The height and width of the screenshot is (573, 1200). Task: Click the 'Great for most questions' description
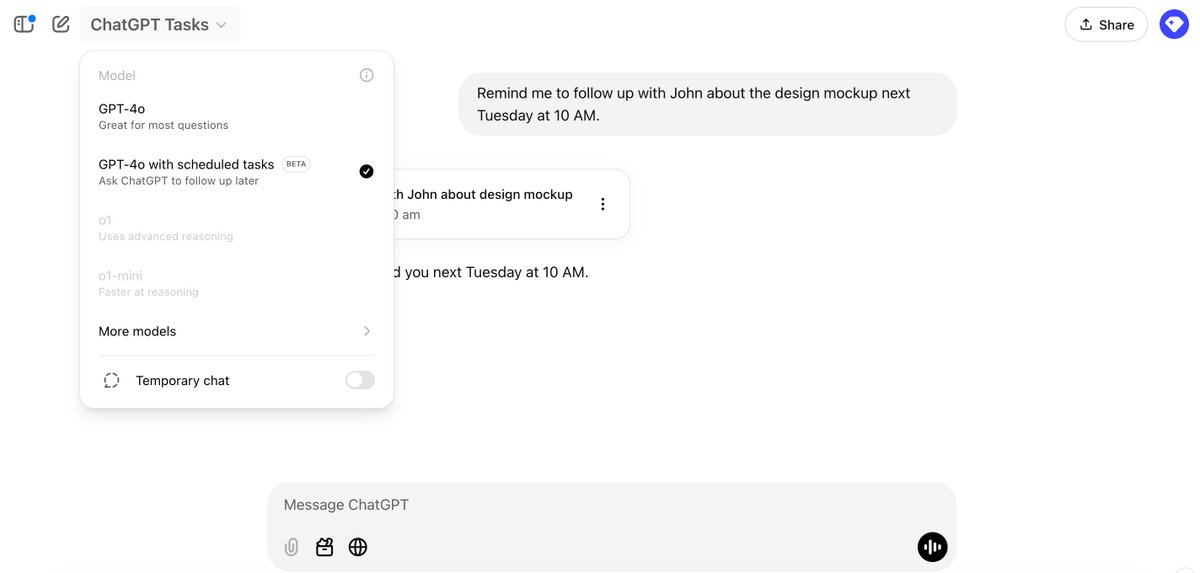(163, 125)
